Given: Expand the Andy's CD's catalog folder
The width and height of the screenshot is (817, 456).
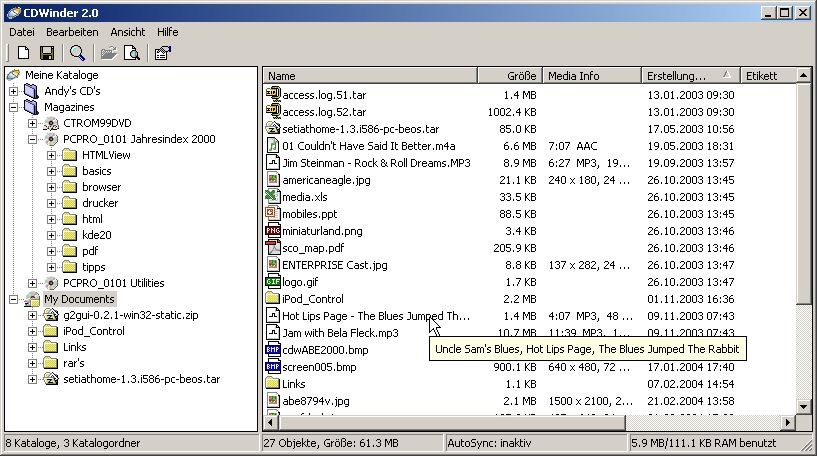Looking at the screenshot, I should coord(13,91).
